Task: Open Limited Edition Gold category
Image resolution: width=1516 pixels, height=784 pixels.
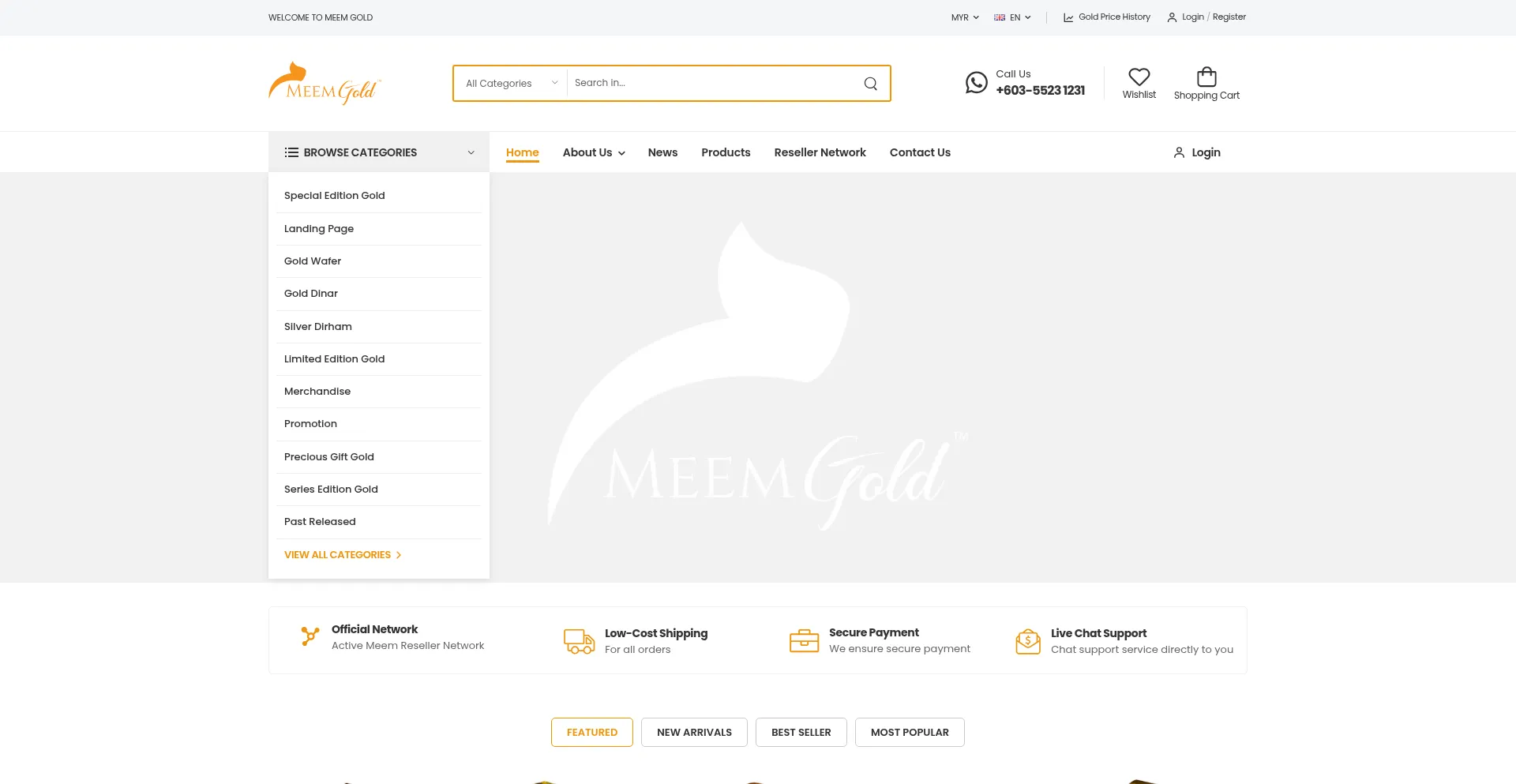Action: point(334,359)
